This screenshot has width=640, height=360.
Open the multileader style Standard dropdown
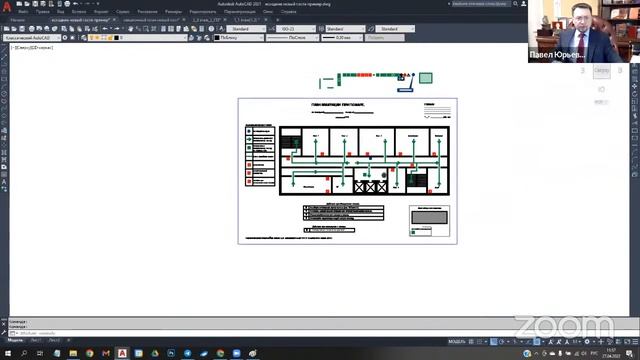395,29
